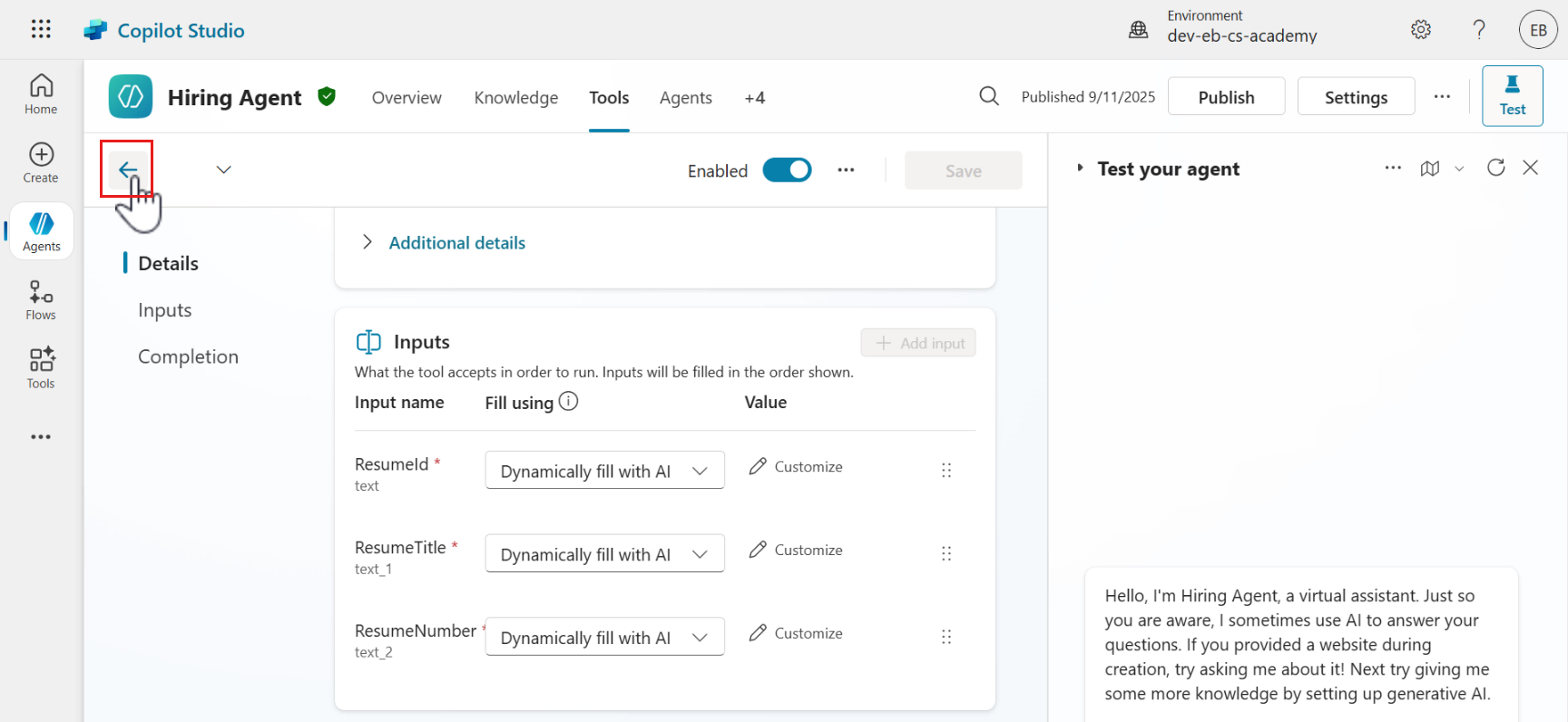Click the back arrow icon
This screenshot has width=1568, height=722.
click(128, 170)
